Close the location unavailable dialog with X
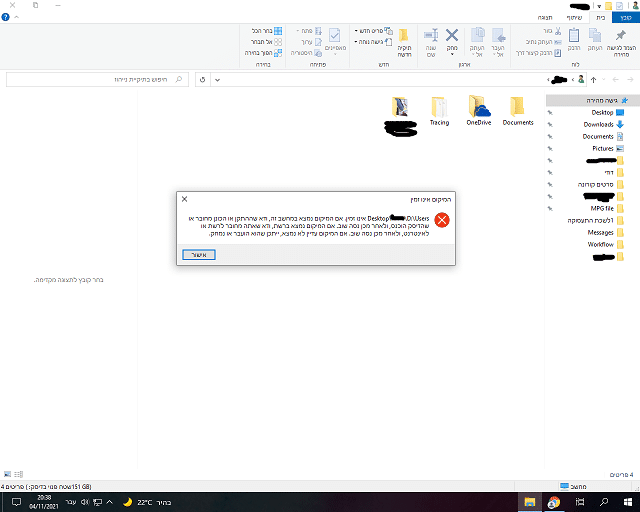Screen dimensions: 640x512 click(184, 199)
